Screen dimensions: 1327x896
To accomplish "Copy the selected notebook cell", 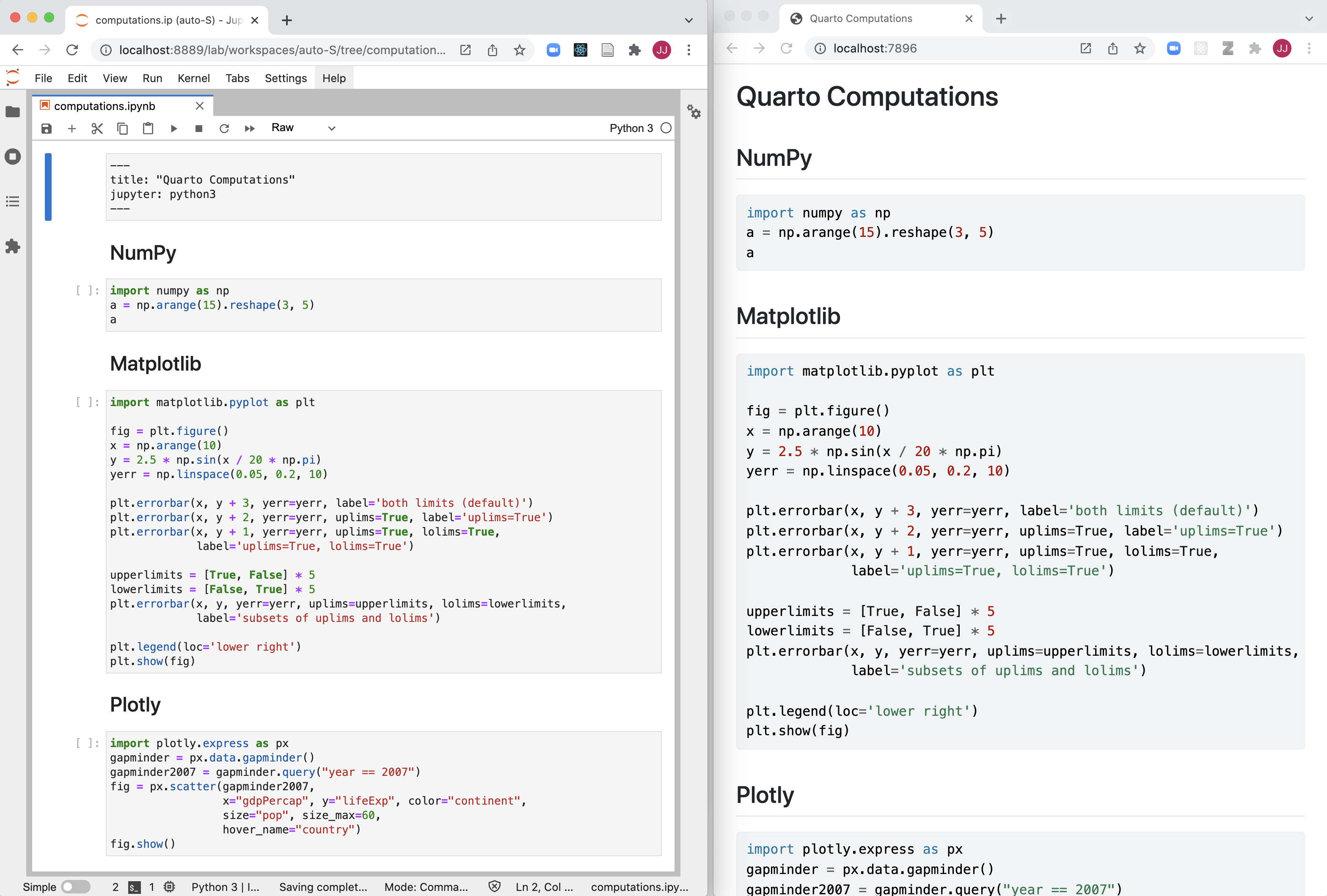I will point(122,129).
